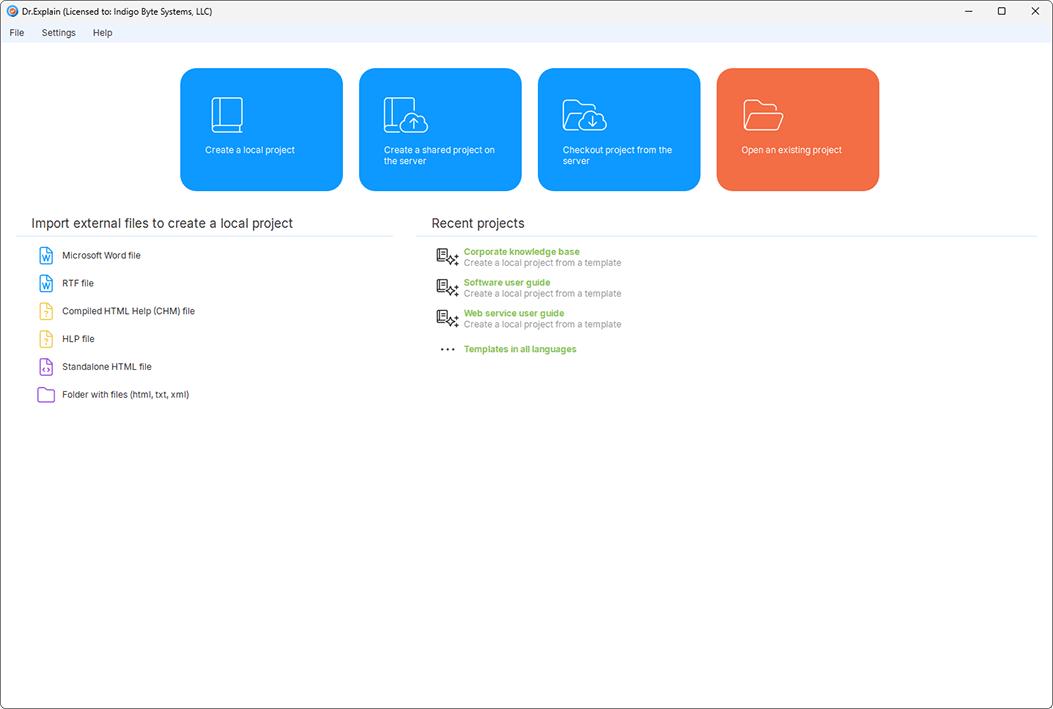Maximize the Dr.Explain window

point(1001,11)
